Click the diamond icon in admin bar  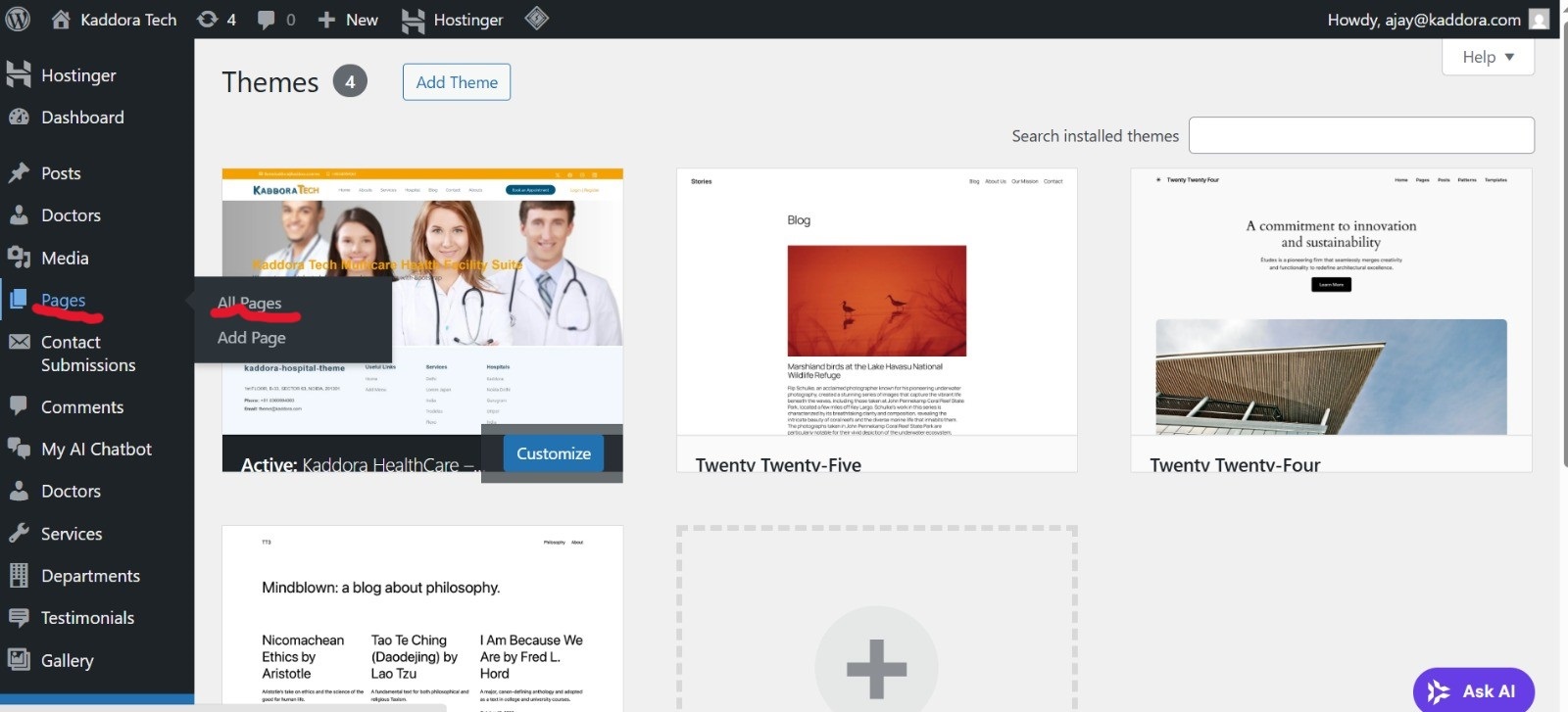click(x=536, y=19)
